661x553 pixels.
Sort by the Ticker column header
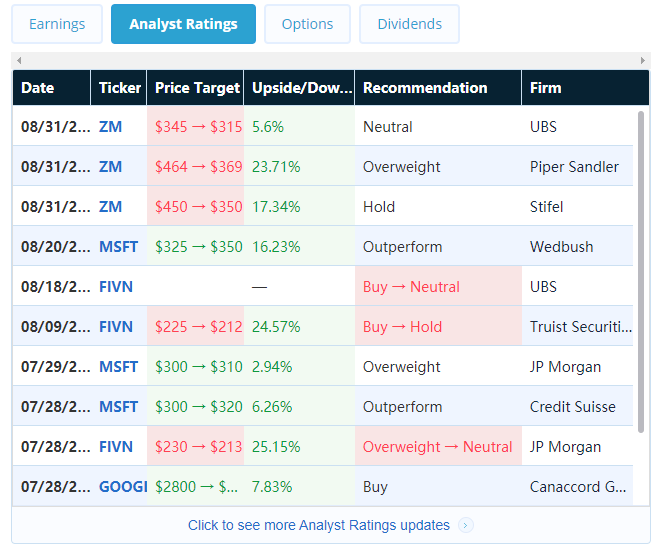[x=120, y=88]
